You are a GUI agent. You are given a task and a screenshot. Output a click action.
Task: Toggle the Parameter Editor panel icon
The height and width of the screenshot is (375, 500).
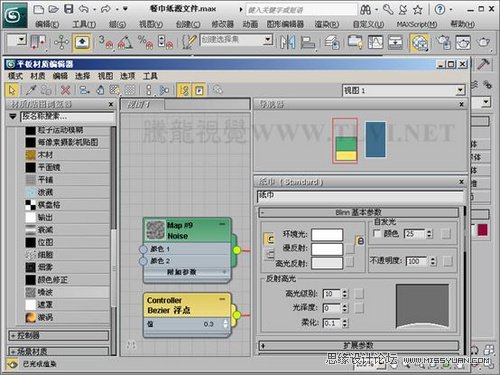(199, 90)
